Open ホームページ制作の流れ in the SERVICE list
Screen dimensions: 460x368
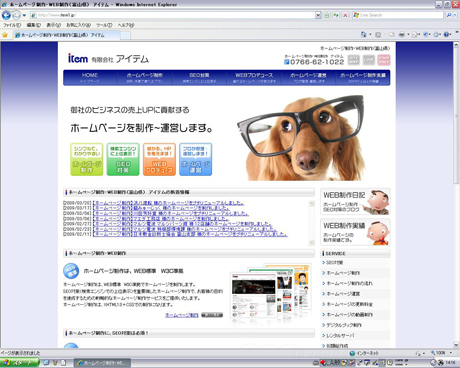tap(349, 283)
